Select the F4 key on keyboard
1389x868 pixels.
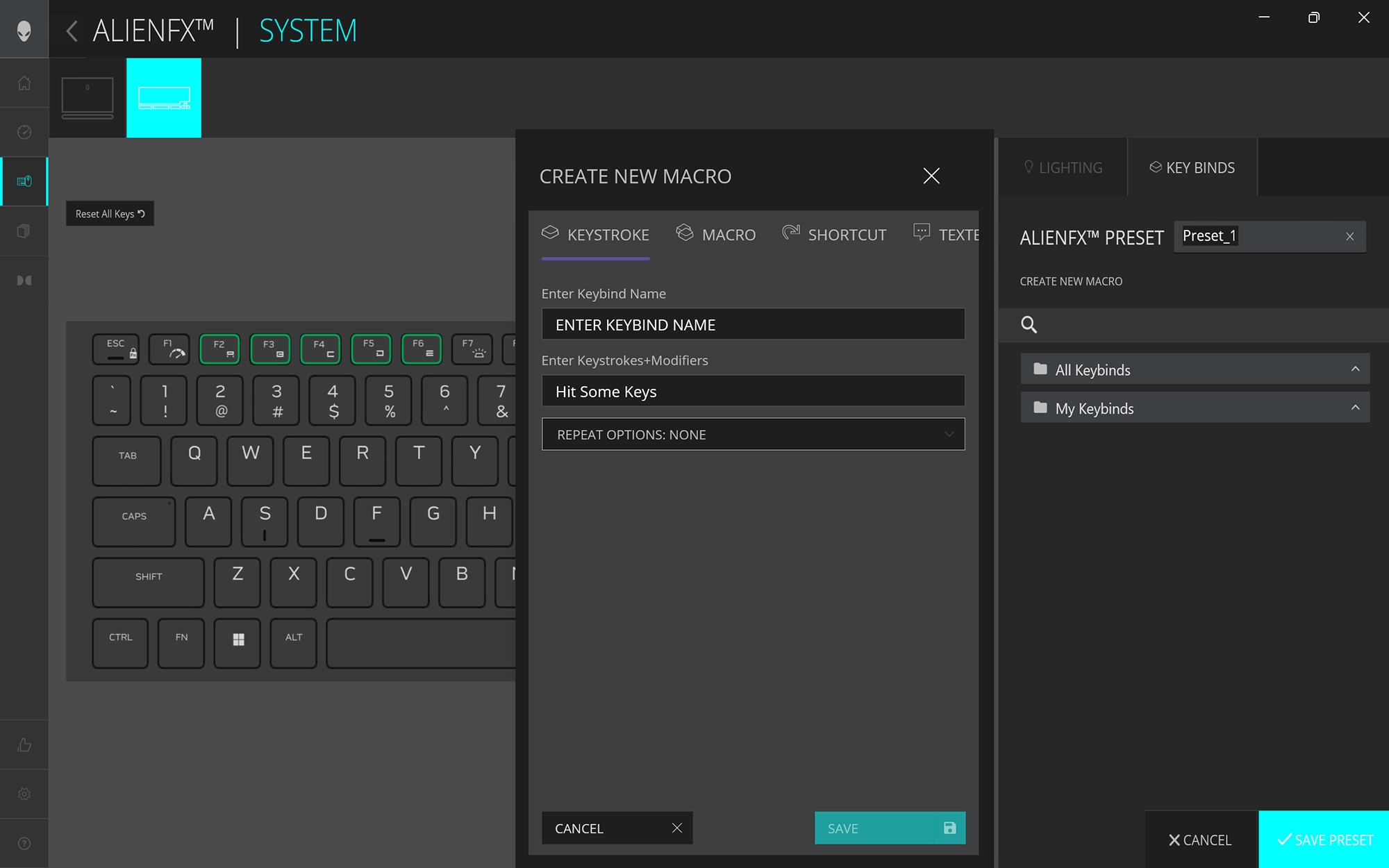point(320,349)
